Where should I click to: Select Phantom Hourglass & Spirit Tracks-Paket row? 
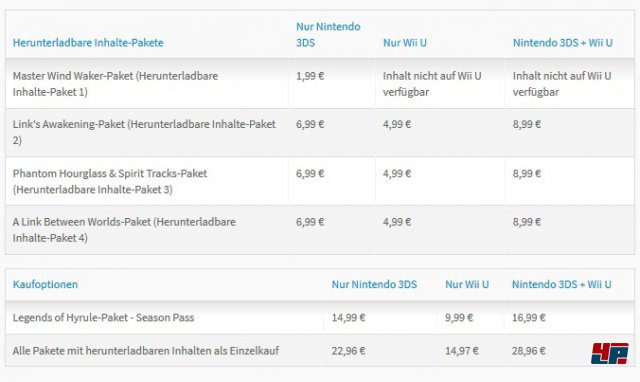coord(320,181)
